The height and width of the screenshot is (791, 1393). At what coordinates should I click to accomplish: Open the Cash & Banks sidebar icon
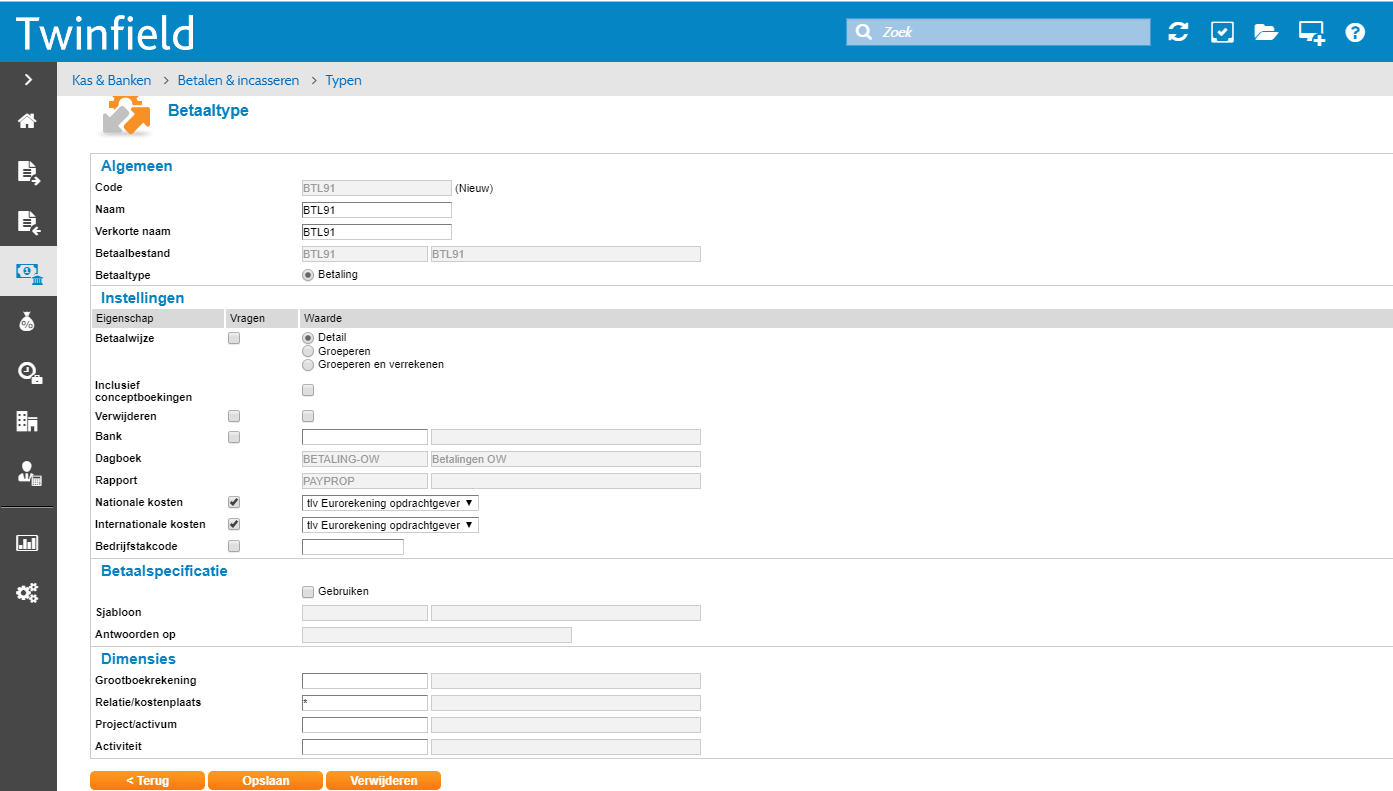click(28, 272)
